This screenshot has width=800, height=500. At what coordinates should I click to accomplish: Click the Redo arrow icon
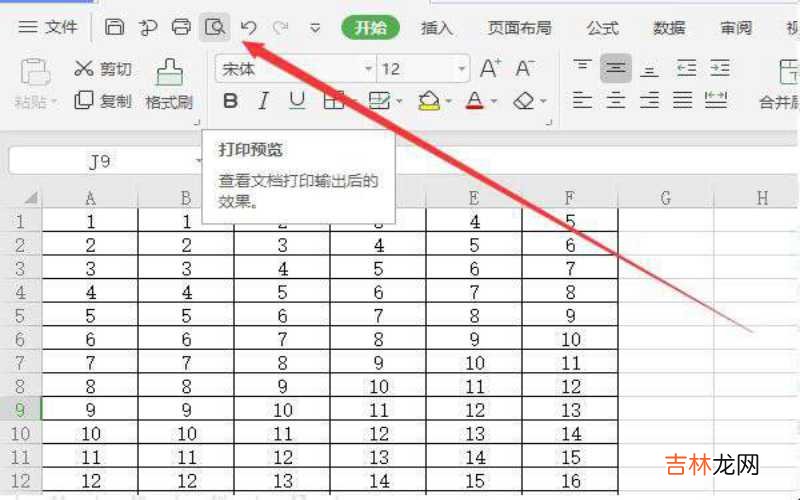coord(281,27)
